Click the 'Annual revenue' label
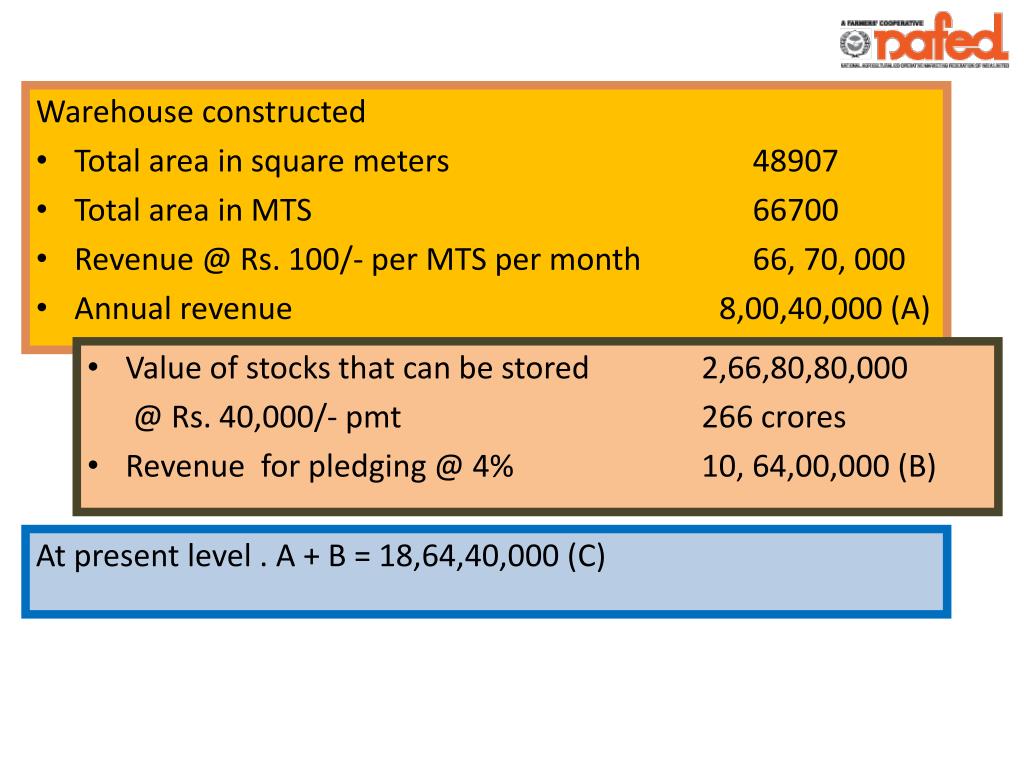Screen dimensions: 1024x768 tap(184, 309)
